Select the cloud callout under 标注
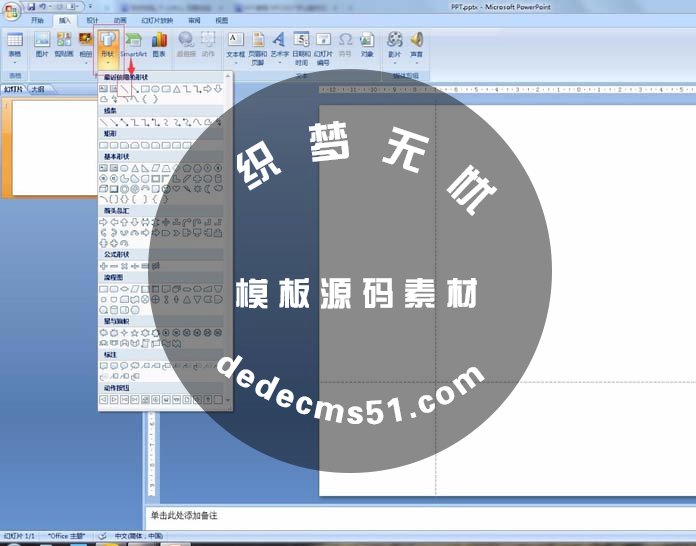Screen dimensions: 696x546 pos(135,366)
